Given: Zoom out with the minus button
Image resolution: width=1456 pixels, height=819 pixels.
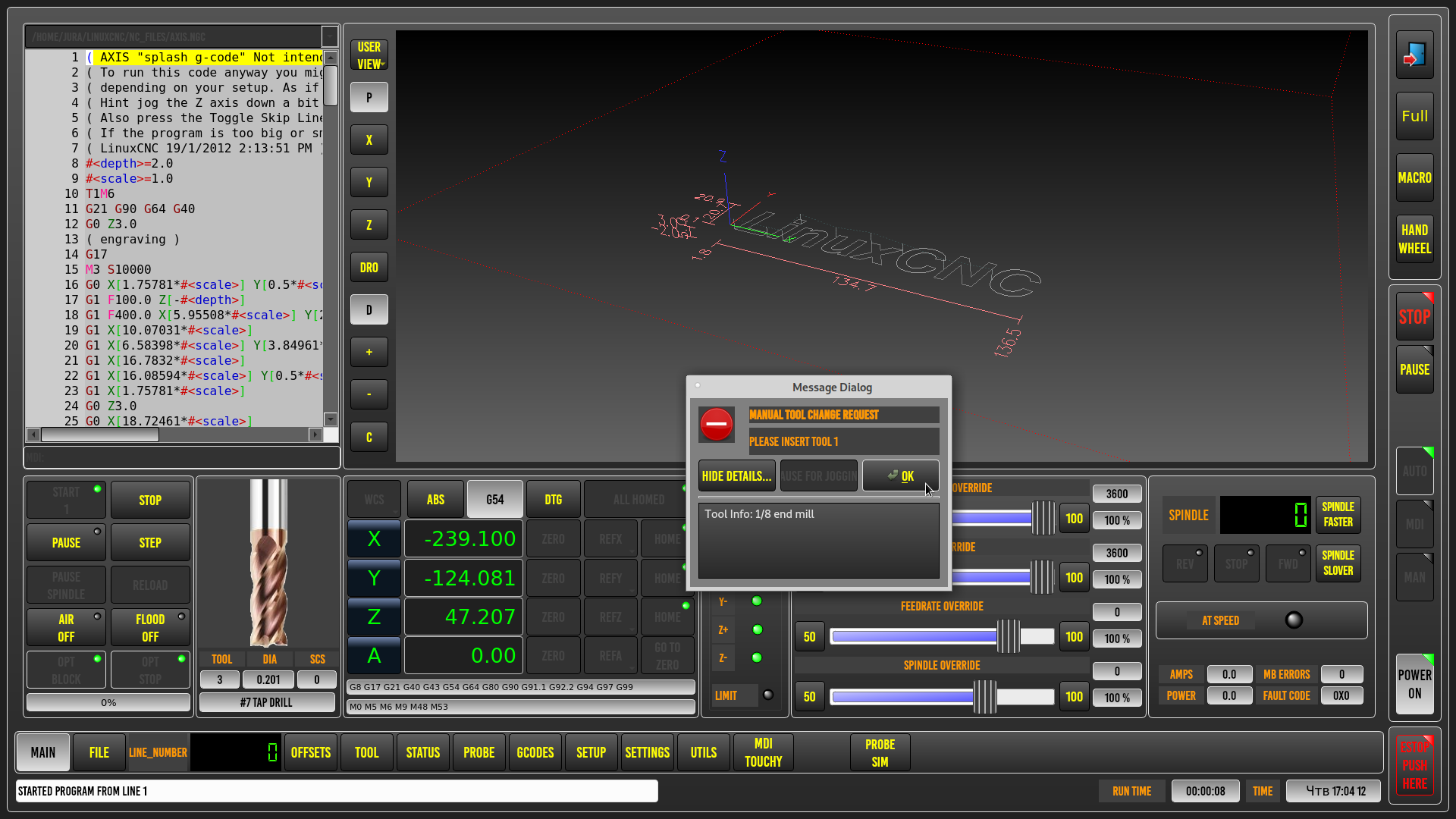Looking at the screenshot, I should pos(369,395).
